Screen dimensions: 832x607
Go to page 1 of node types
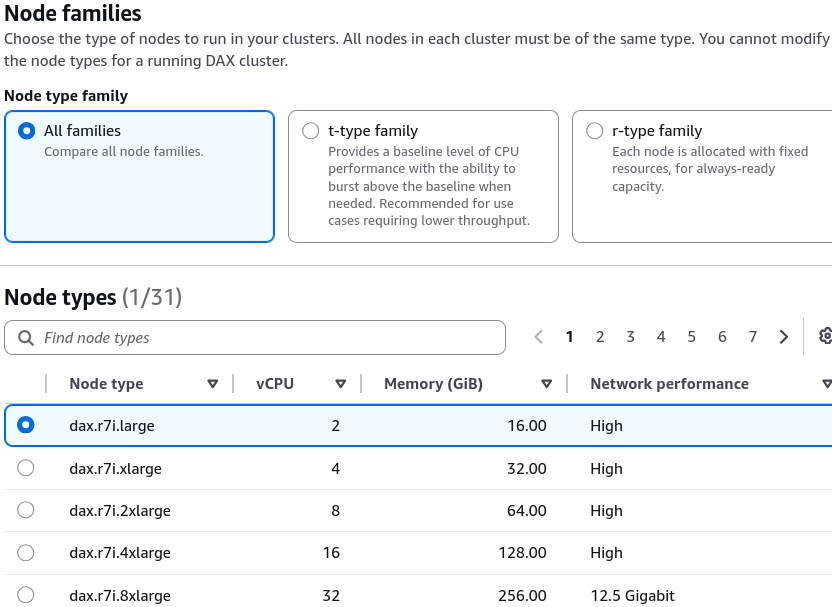click(x=569, y=337)
